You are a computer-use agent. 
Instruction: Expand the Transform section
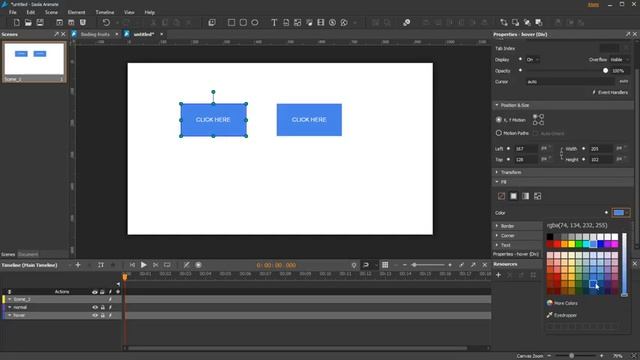pos(497,172)
